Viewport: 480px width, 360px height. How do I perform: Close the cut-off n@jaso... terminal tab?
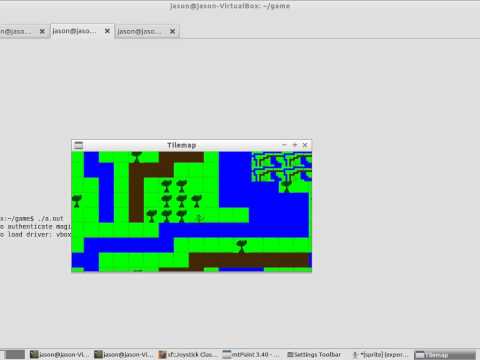pyautogui.click(x=42, y=31)
